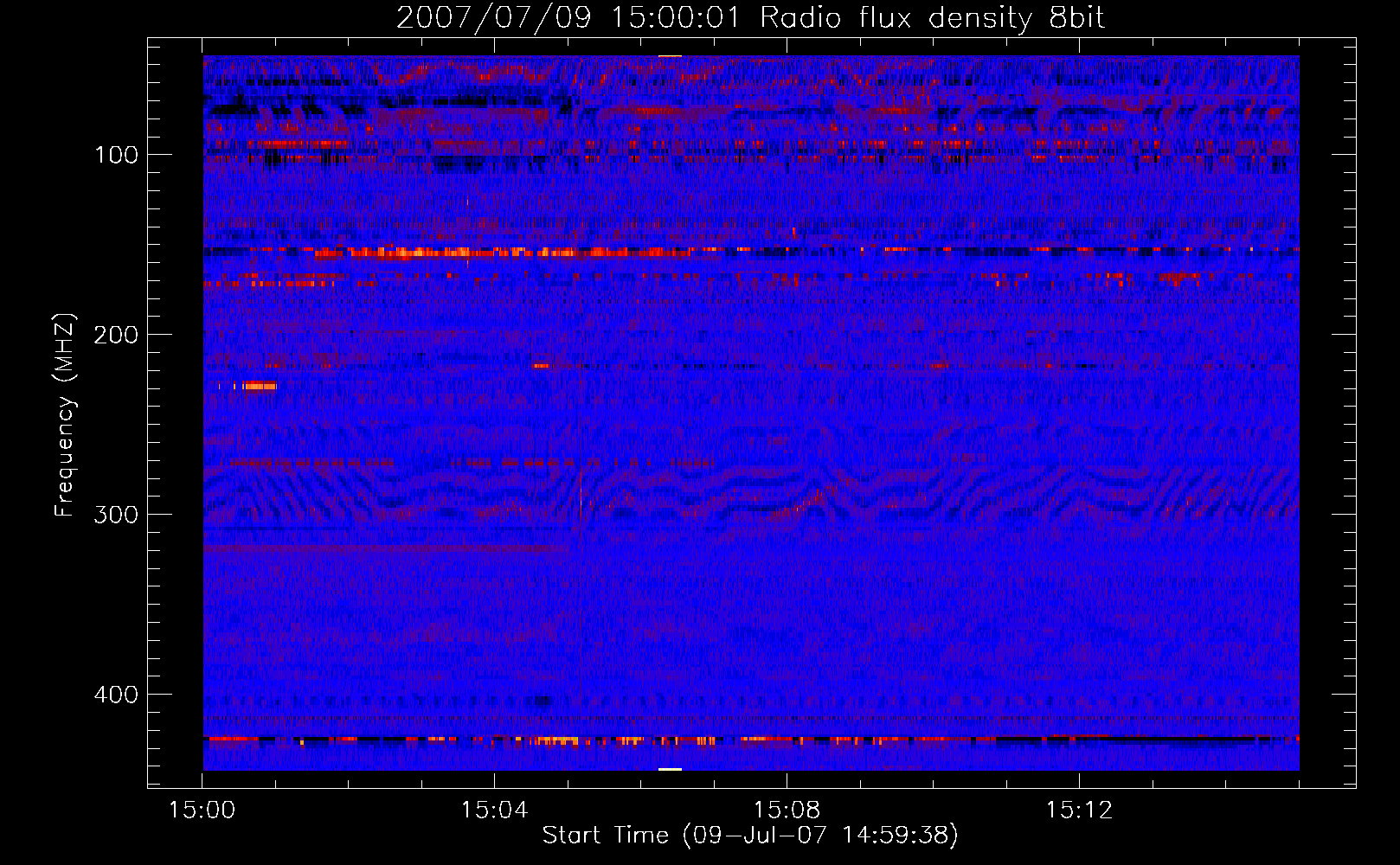
Task: Click the yellow marker at bottom of spectrogram
Action: 670,769
